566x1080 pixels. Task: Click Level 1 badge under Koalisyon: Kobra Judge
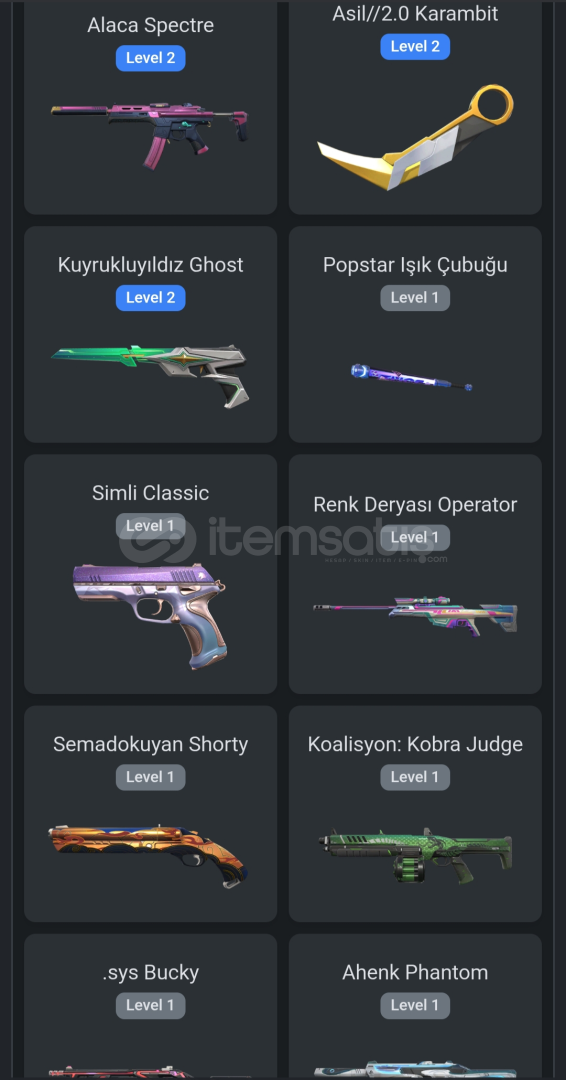tap(415, 777)
